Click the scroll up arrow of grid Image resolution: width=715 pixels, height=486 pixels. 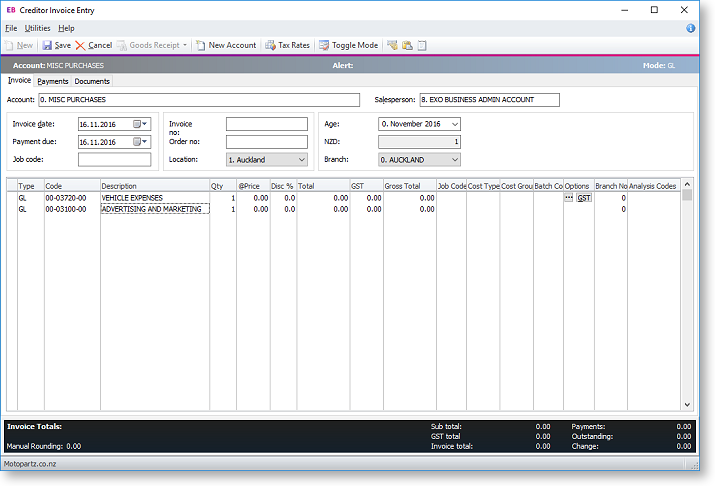[x=687, y=184]
